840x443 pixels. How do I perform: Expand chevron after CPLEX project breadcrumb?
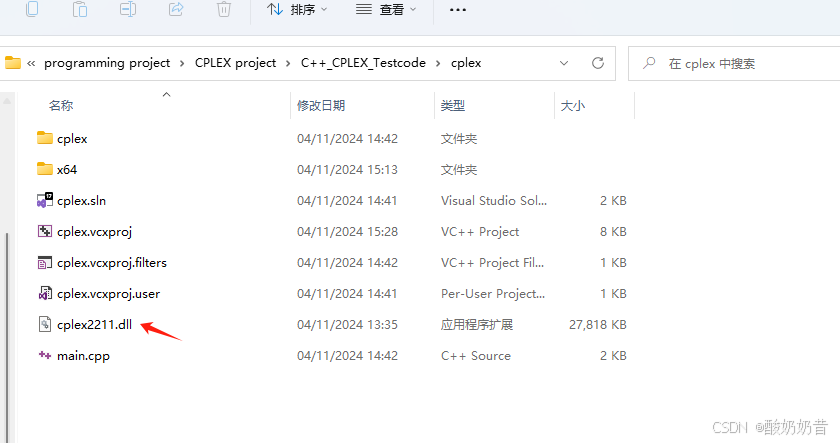pyautogui.click(x=288, y=64)
